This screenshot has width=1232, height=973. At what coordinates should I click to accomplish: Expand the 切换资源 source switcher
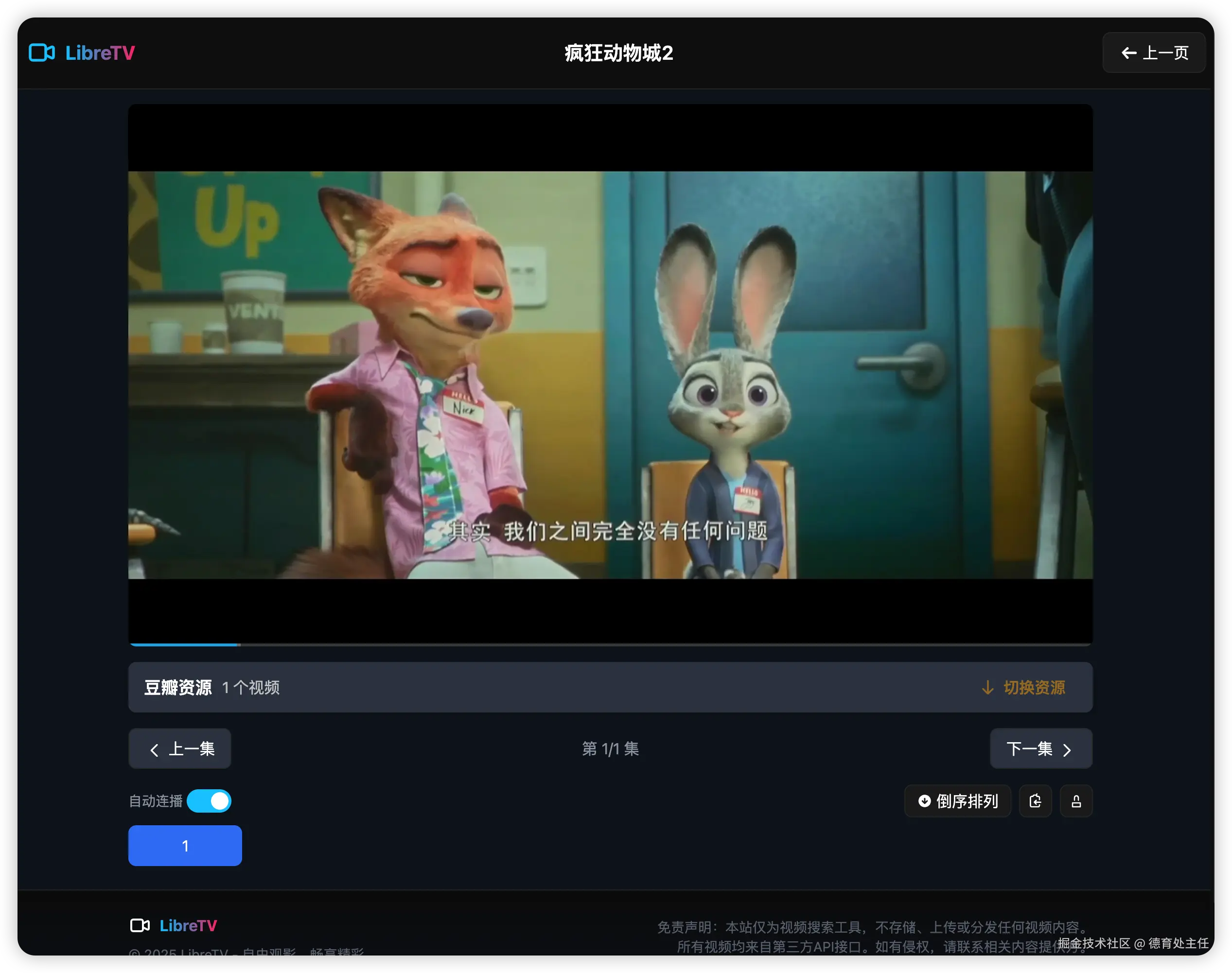1034,688
